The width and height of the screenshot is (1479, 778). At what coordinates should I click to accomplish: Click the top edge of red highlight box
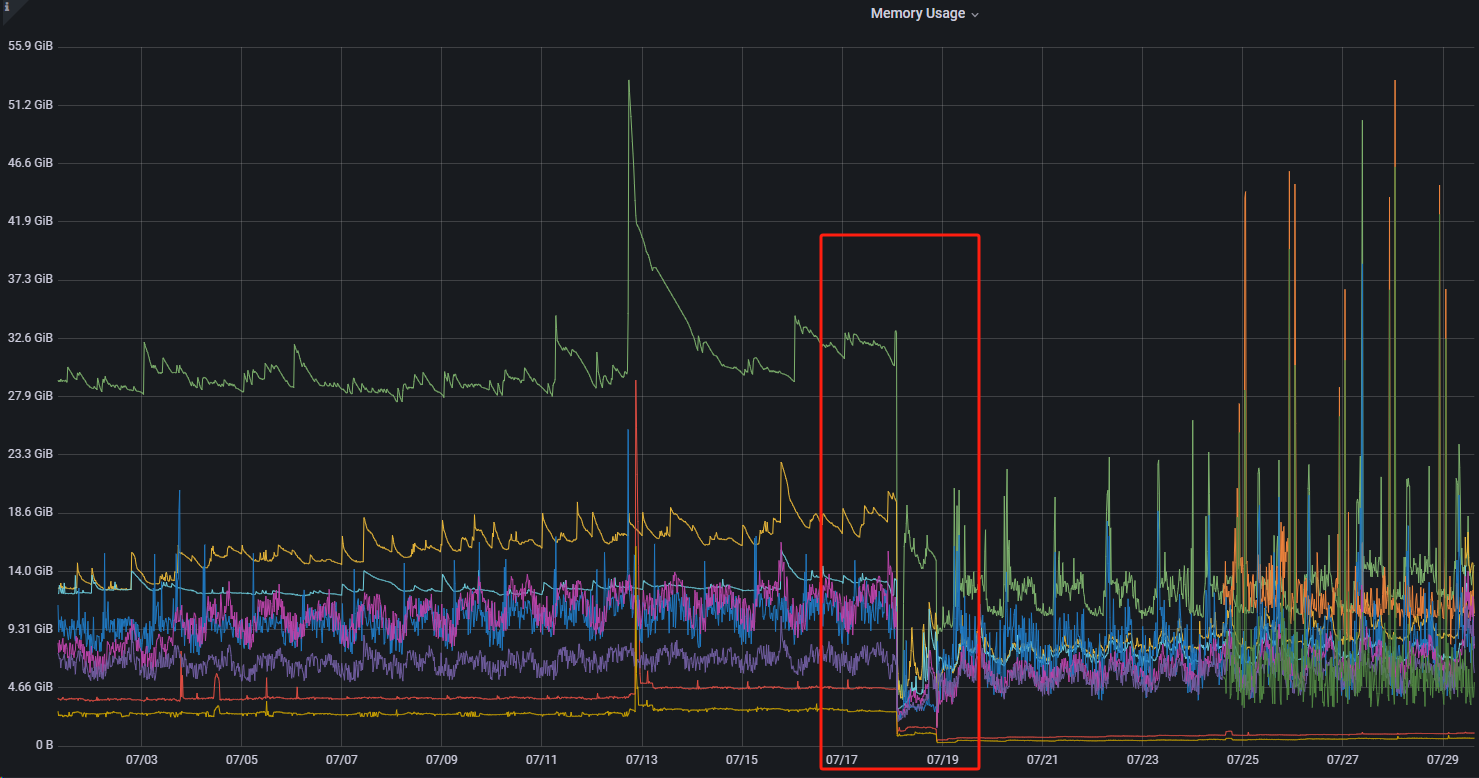point(899,236)
